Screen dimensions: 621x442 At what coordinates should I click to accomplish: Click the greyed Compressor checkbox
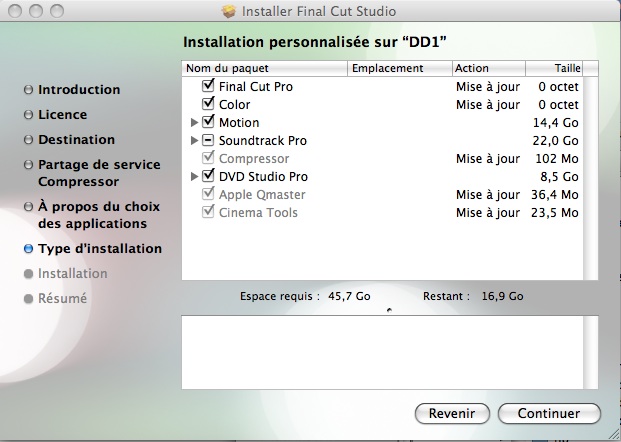pos(208,158)
